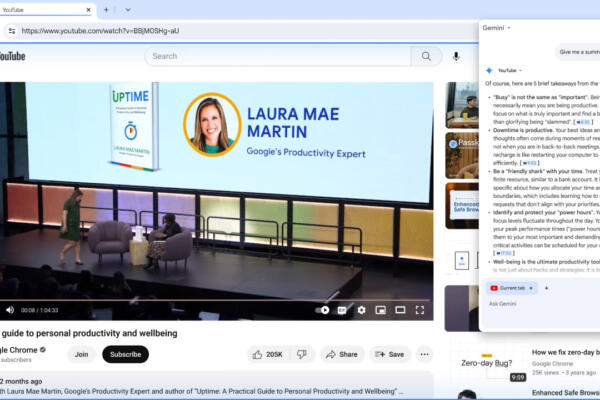Dislike the video
The image size is (600, 400).
pyautogui.click(x=302, y=354)
